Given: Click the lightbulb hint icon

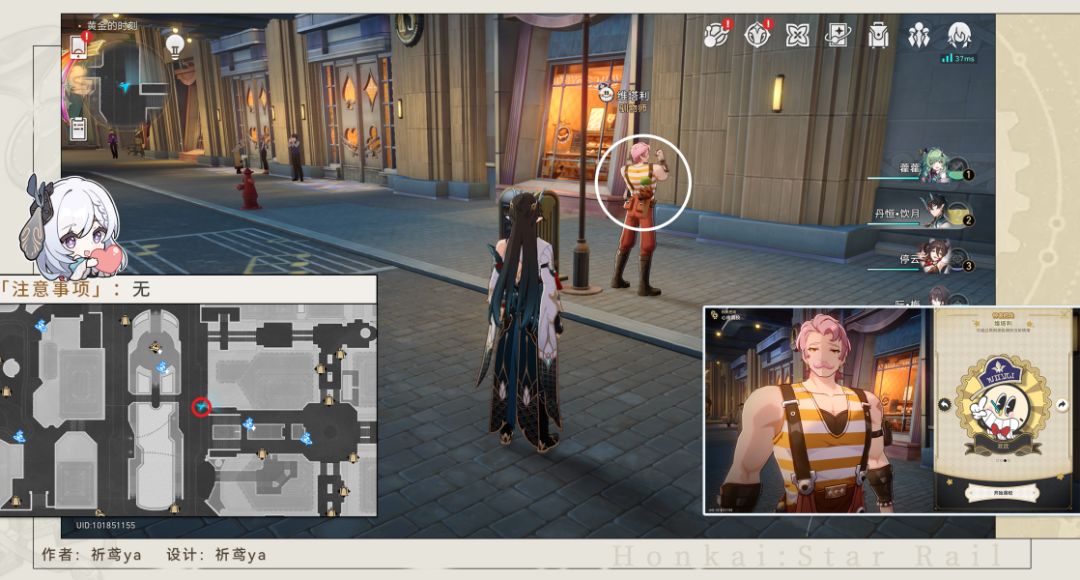Looking at the screenshot, I should pyautogui.click(x=176, y=46).
